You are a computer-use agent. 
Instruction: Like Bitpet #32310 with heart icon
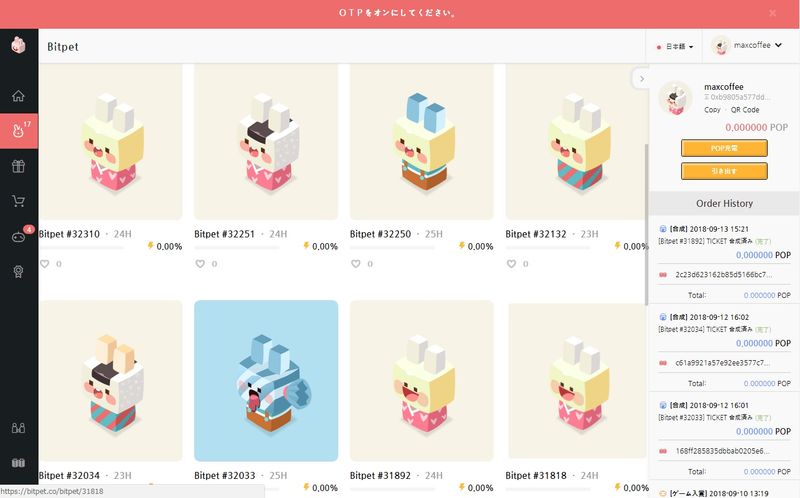point(45,264)
